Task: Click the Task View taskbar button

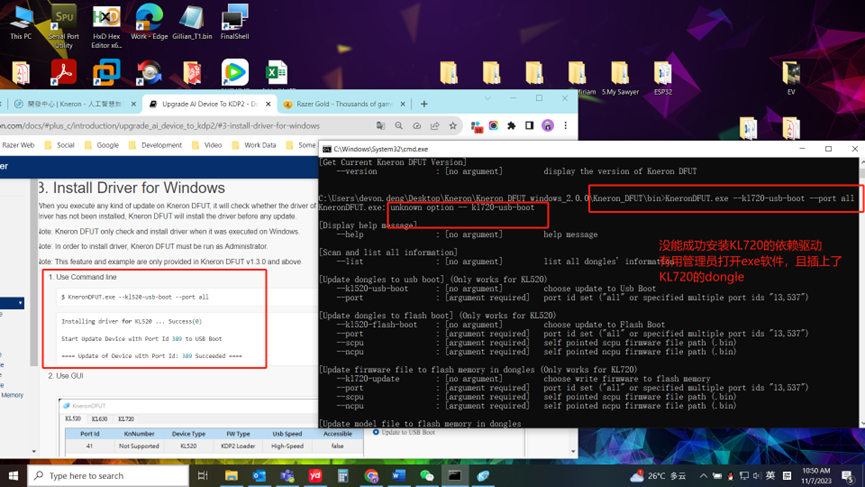Action: pyautogui.click(x=202, y=475)
